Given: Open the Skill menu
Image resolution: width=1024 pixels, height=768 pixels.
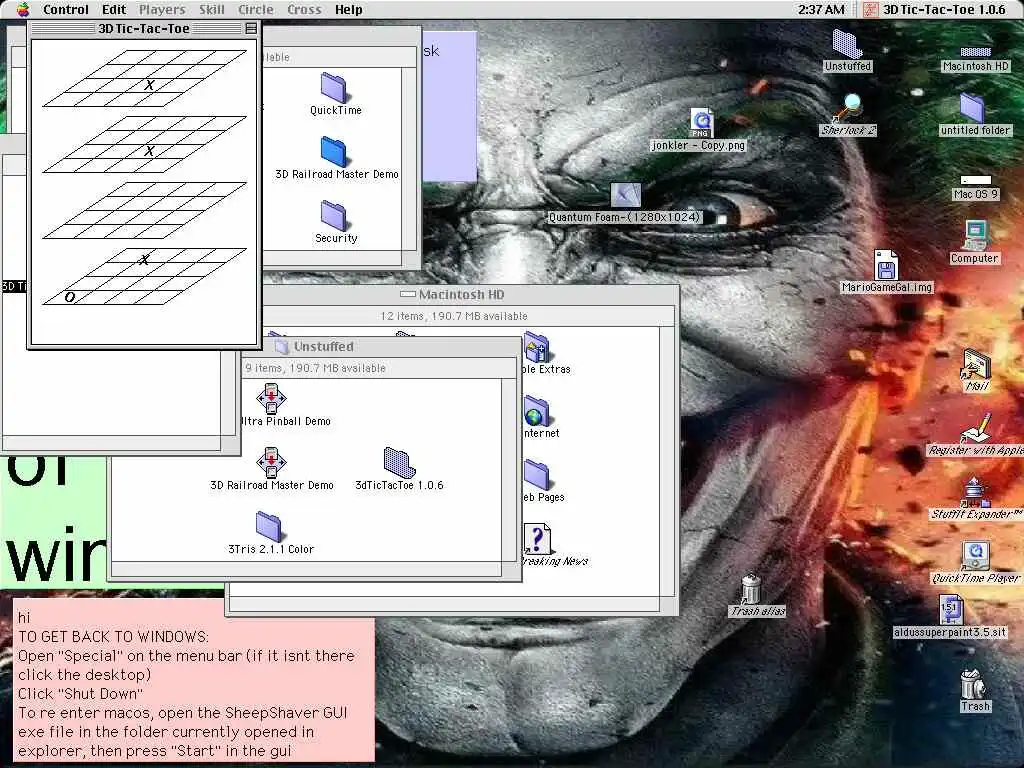Looking at the screenshot, I should pos(212,10).
